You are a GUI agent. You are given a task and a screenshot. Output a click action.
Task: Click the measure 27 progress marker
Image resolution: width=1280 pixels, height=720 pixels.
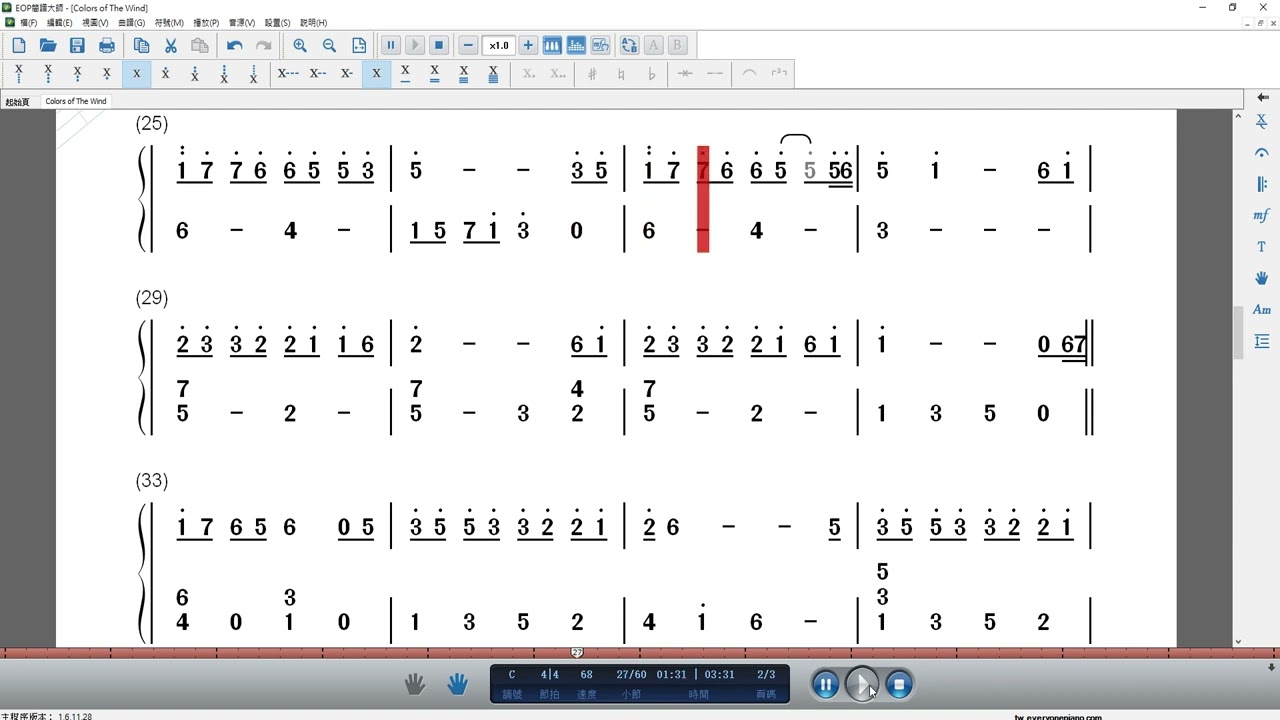(x=577, y=653)
